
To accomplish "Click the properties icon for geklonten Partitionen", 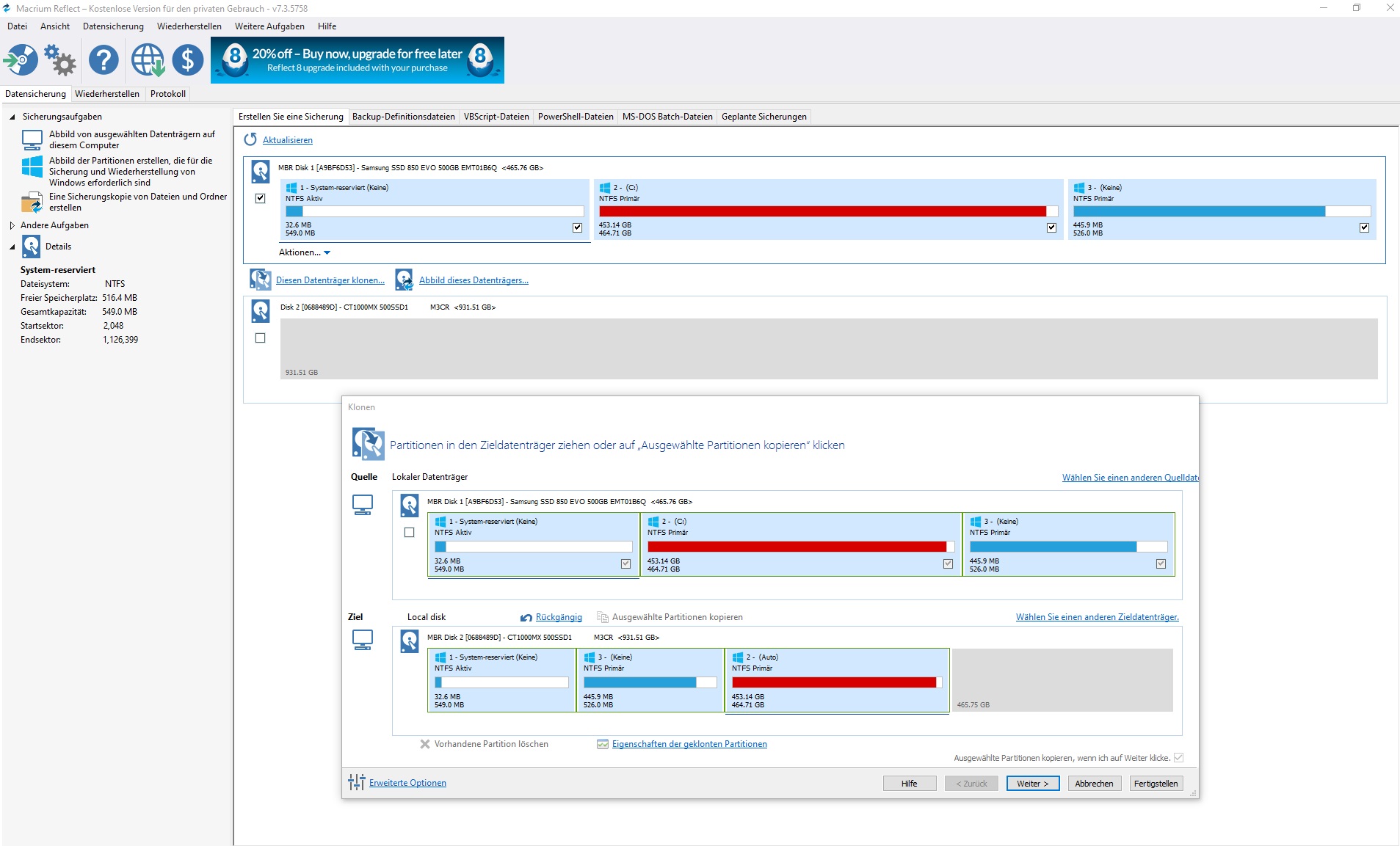I will coord(603,744).
